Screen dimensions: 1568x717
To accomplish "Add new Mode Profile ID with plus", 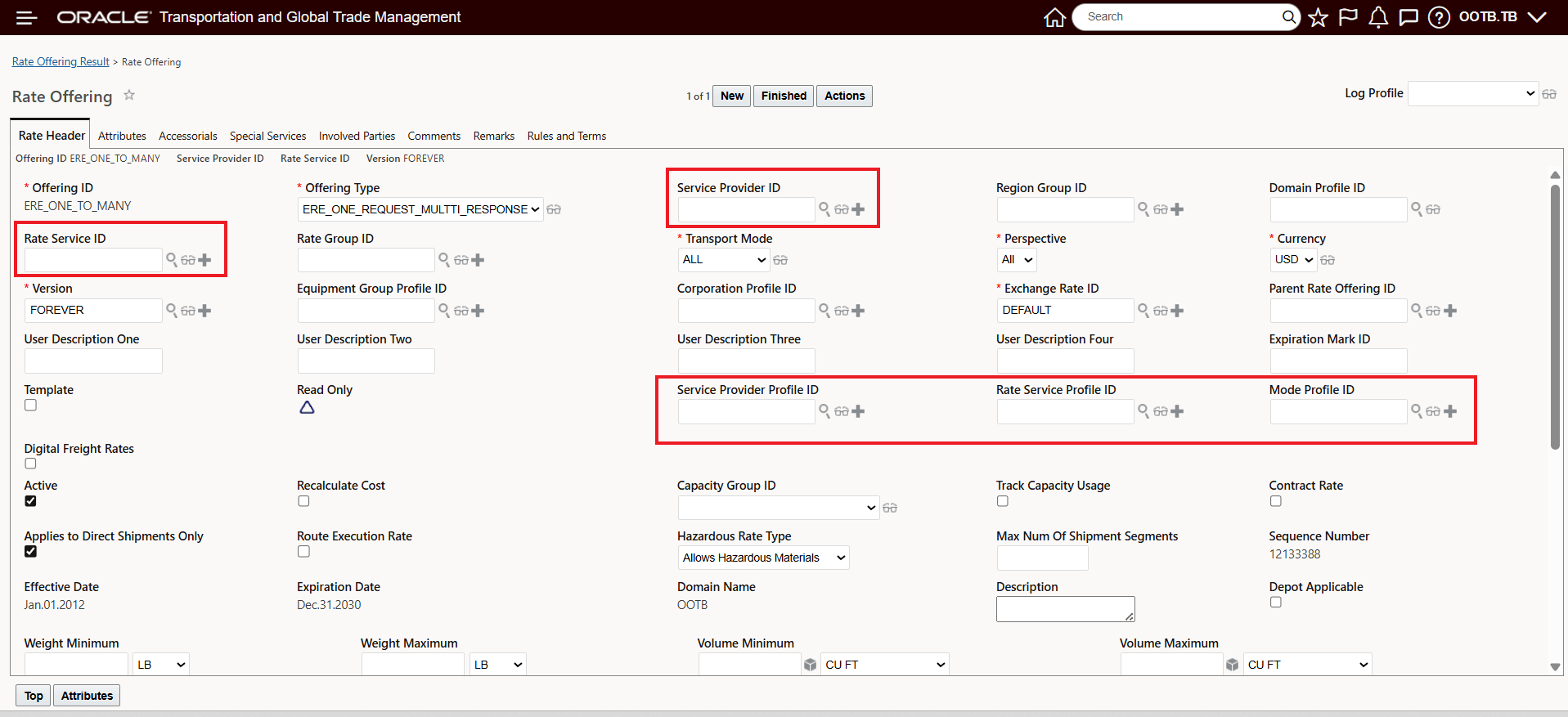I will pyautogui.click(x=1450, y=411).
